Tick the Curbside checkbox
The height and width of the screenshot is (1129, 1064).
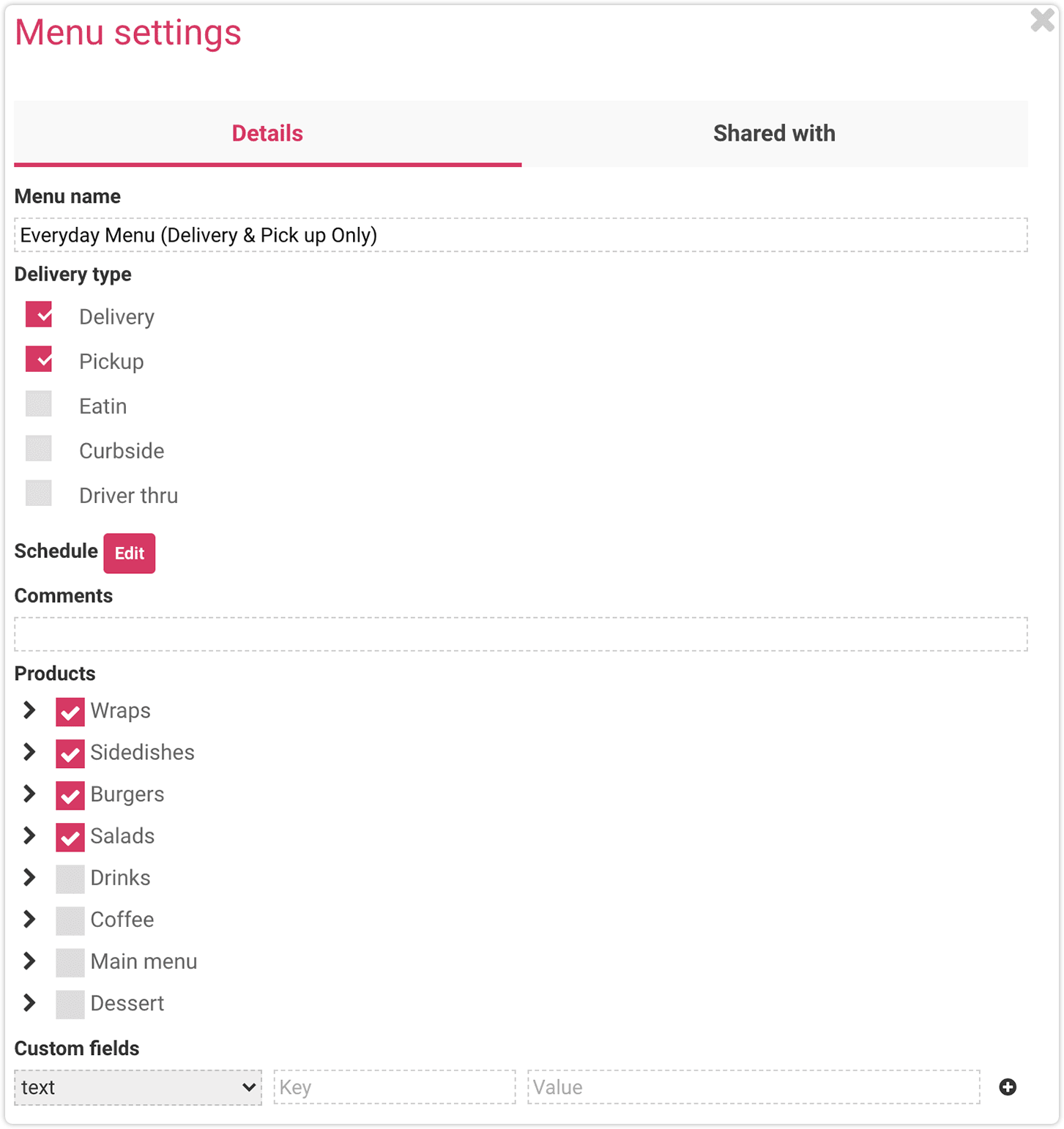(x=39, y=448)
